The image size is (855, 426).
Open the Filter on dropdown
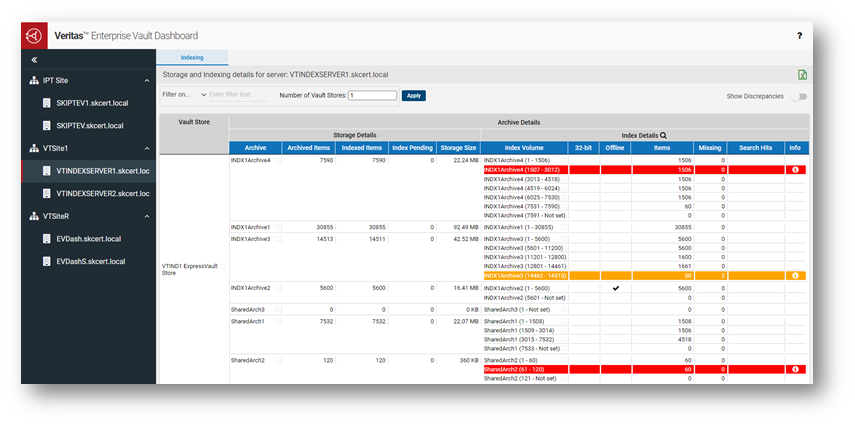point(184,94)
